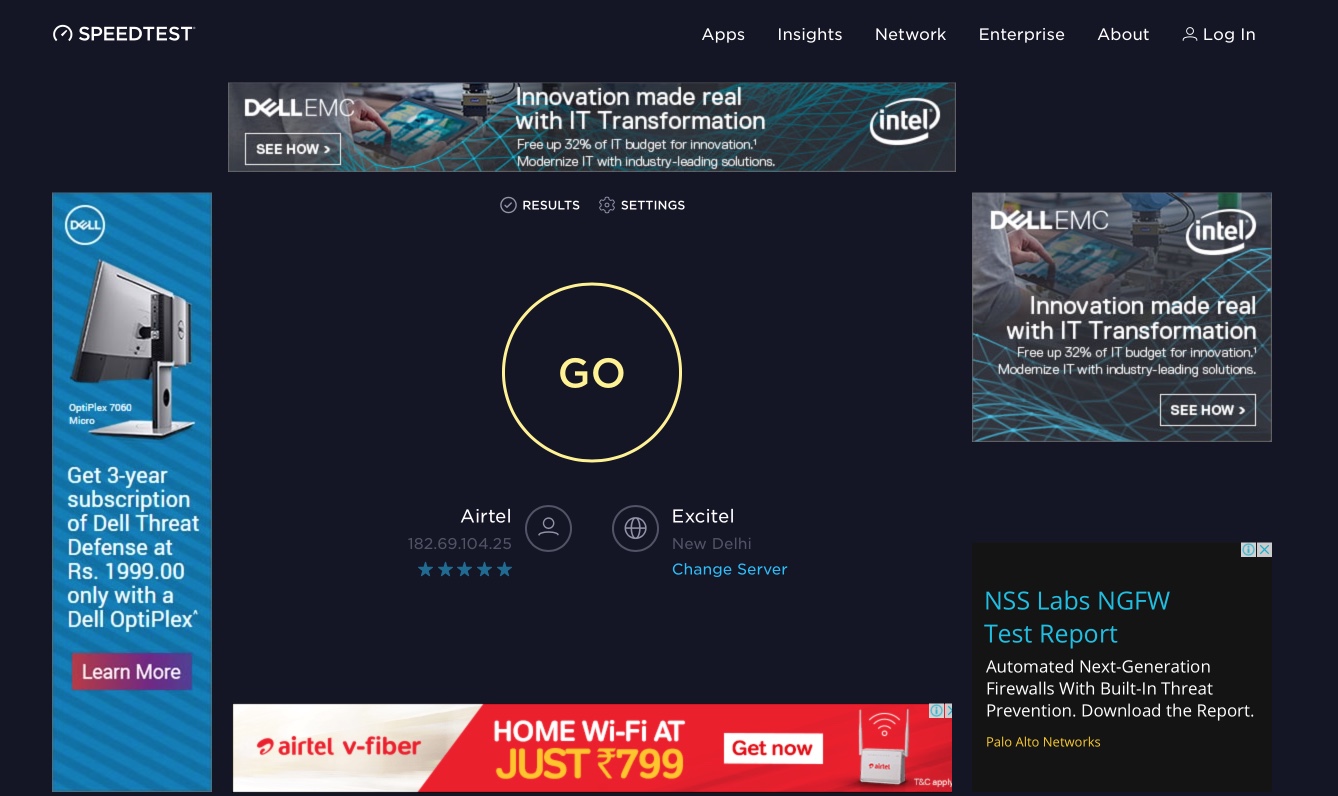
Task: Click the OptiPlex 7060 monitor image
Action: pyautogui.click(x=131, y=347)
